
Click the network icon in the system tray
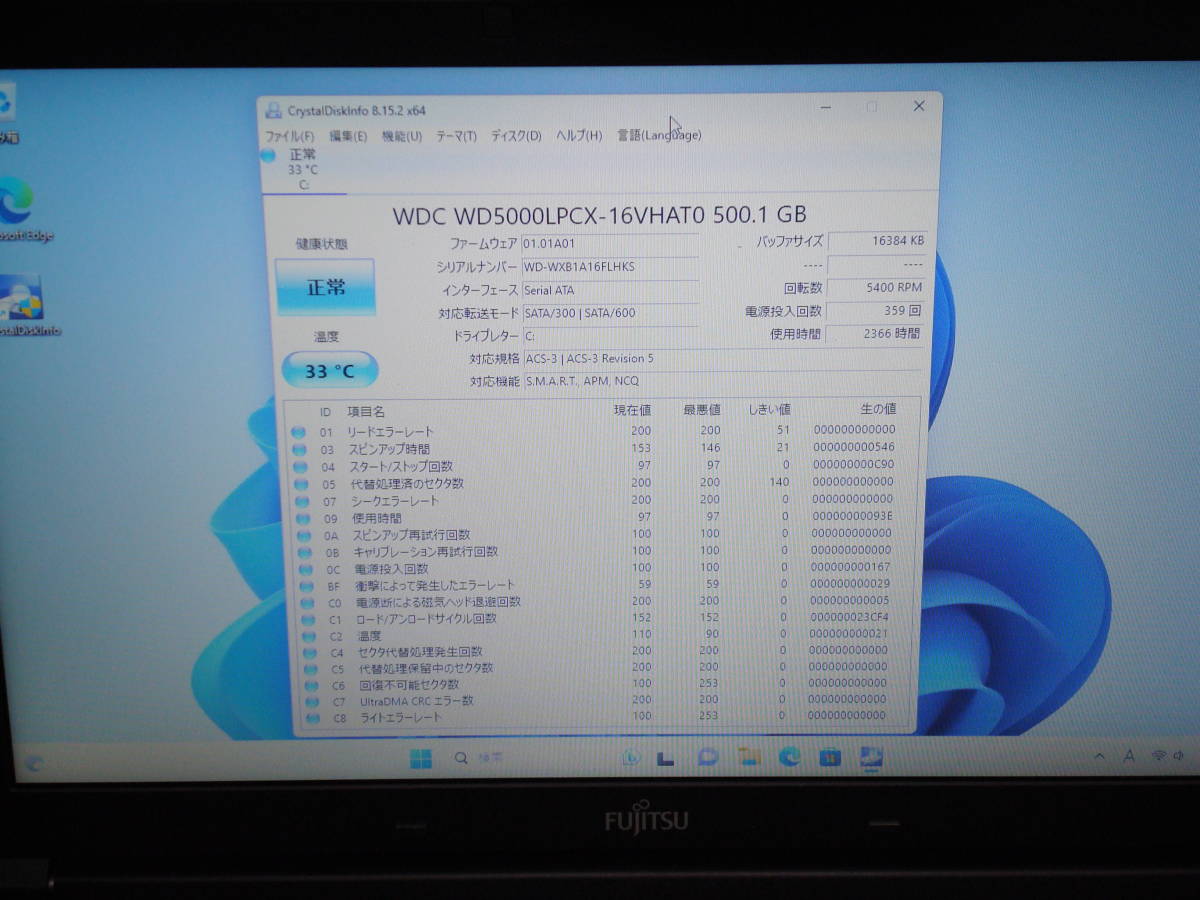click(x=1159, y=755)
